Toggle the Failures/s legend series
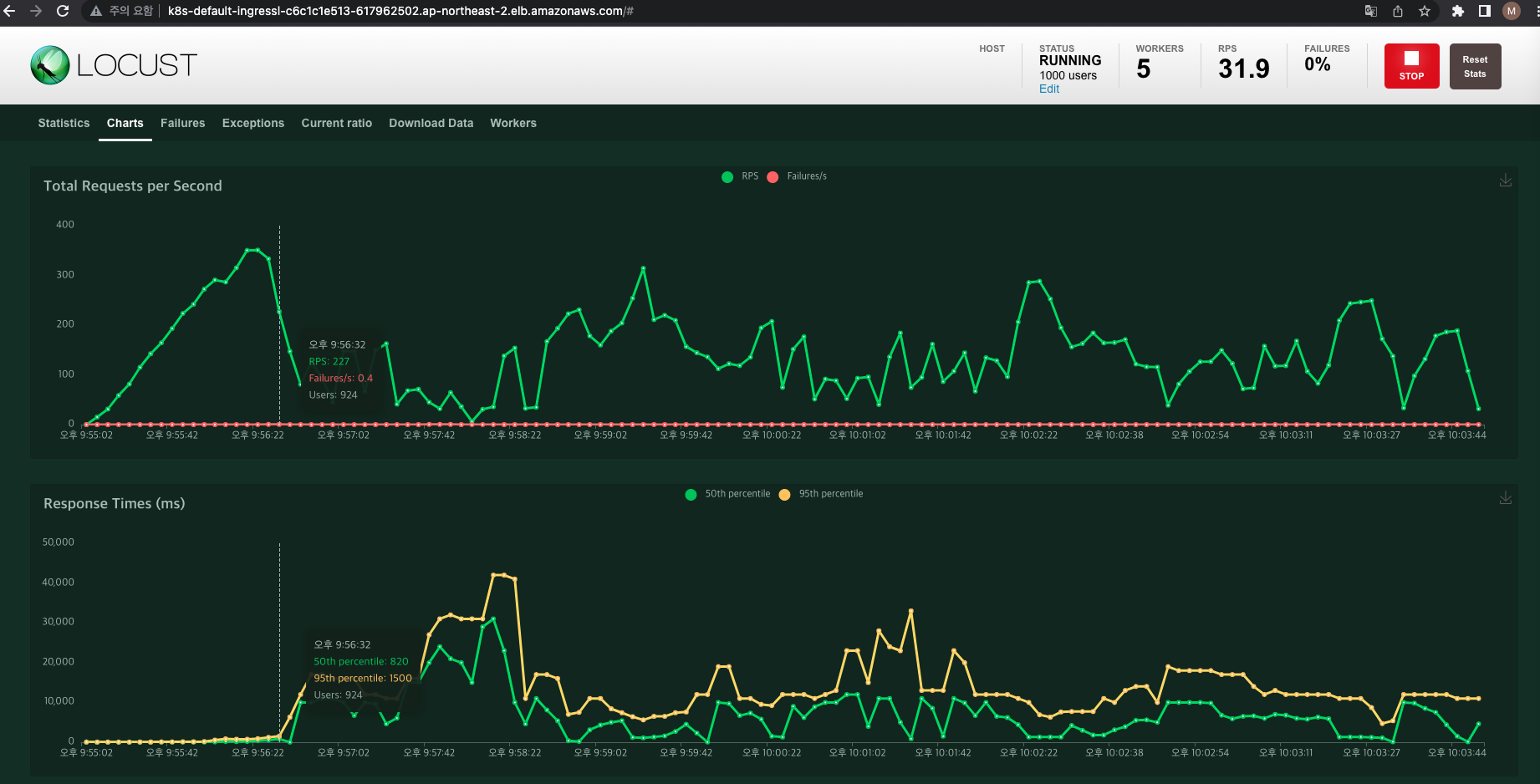Screen dimensions: 1540x784 pos(797,176)
